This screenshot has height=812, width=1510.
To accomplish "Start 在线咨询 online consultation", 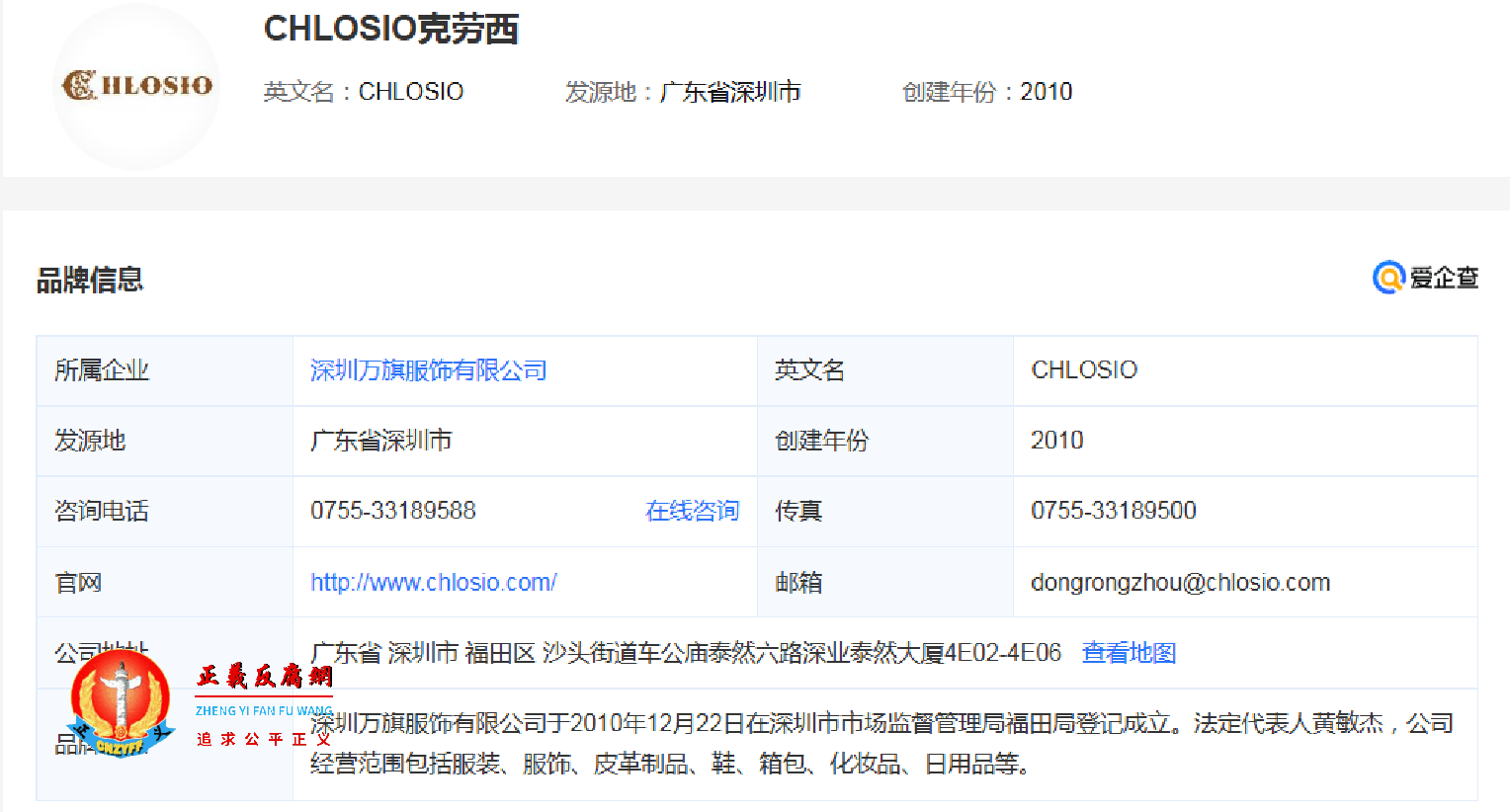I will click(x=691, y=511).
